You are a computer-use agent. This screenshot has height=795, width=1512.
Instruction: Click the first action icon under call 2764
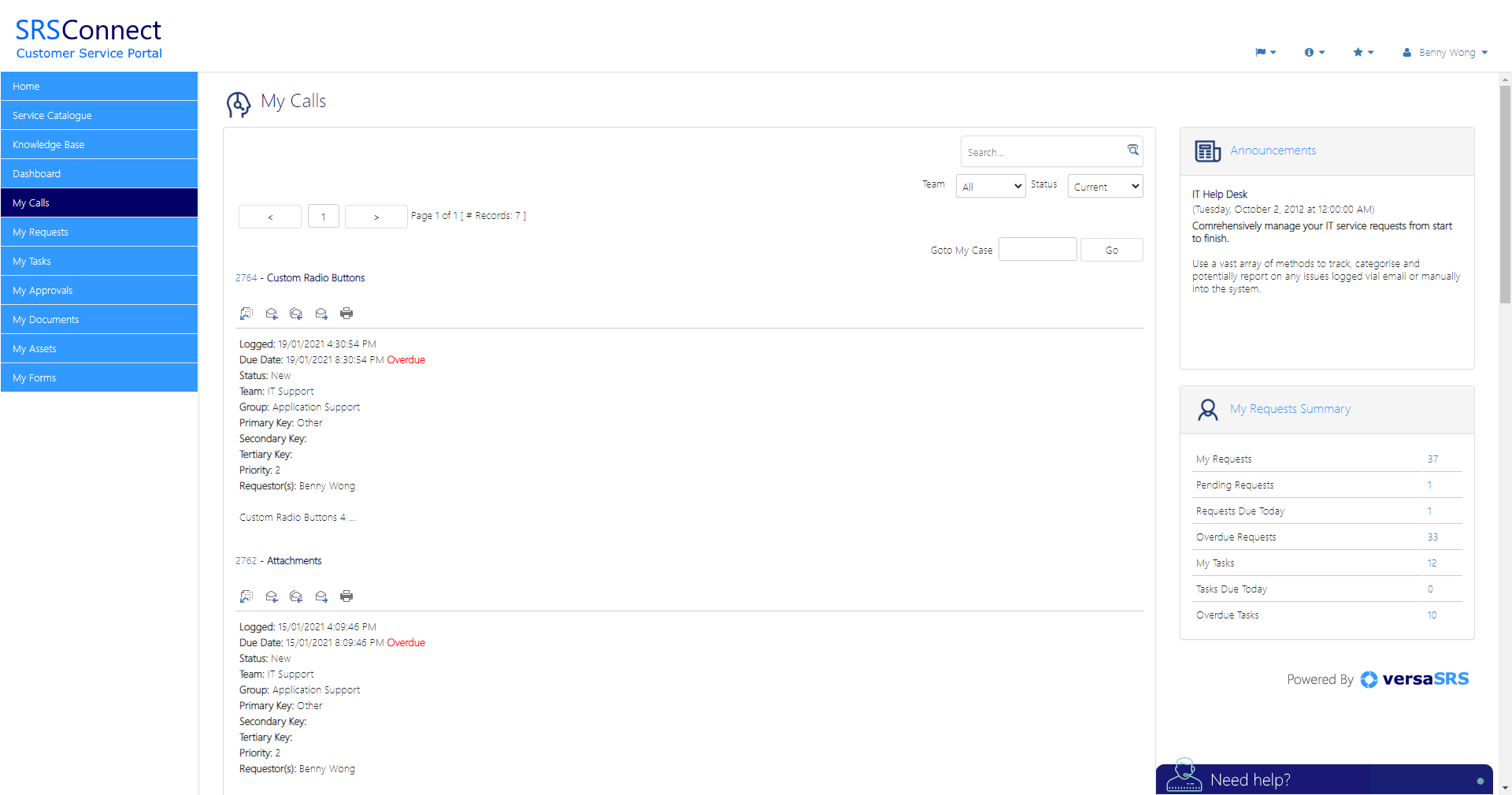[246, 314]
